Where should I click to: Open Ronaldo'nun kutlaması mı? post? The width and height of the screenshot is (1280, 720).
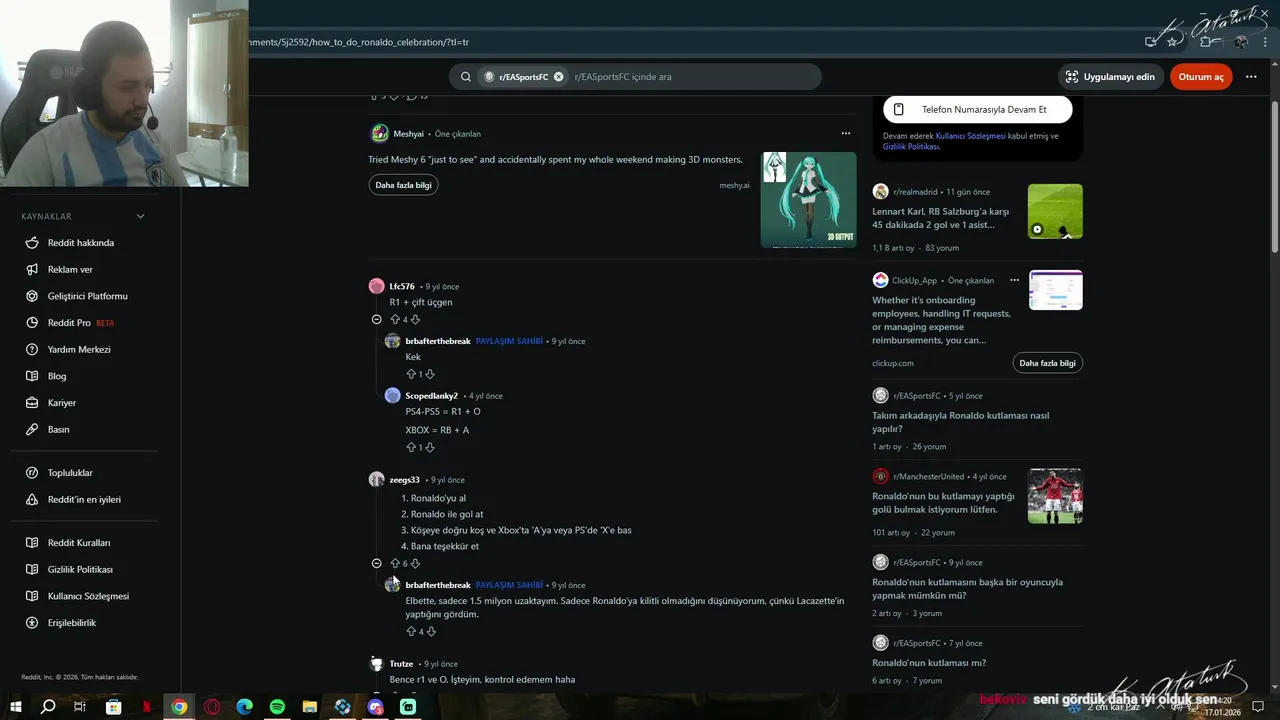(x=929, y=663)
